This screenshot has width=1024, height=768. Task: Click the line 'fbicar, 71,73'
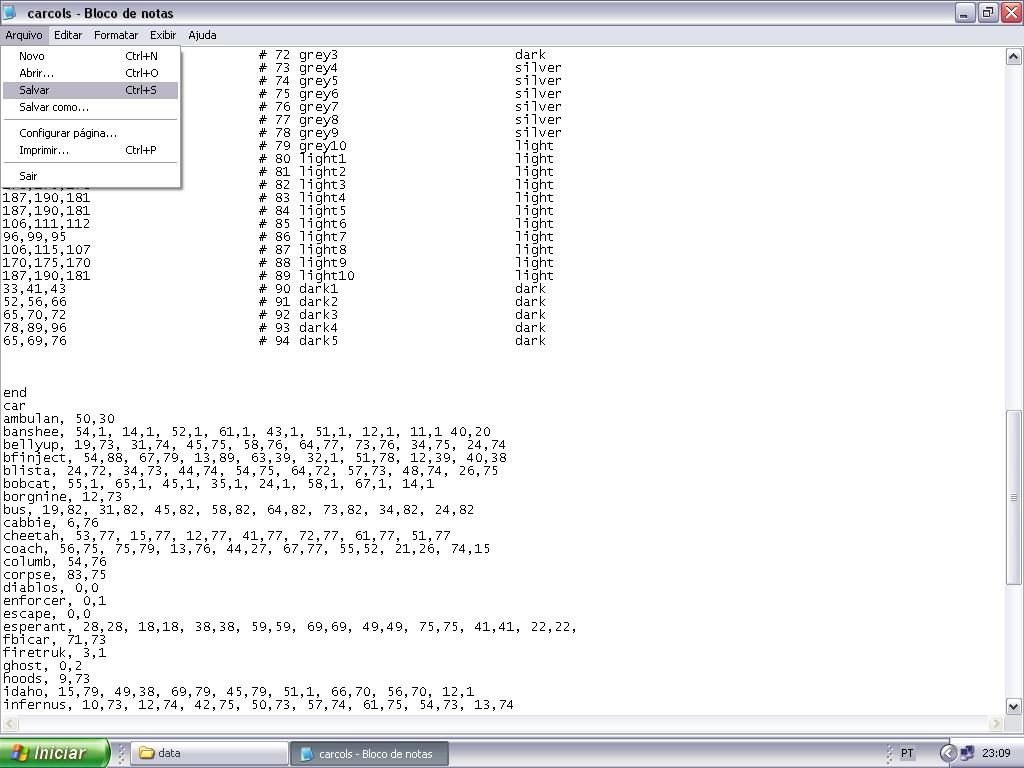(x=55, y=641)
